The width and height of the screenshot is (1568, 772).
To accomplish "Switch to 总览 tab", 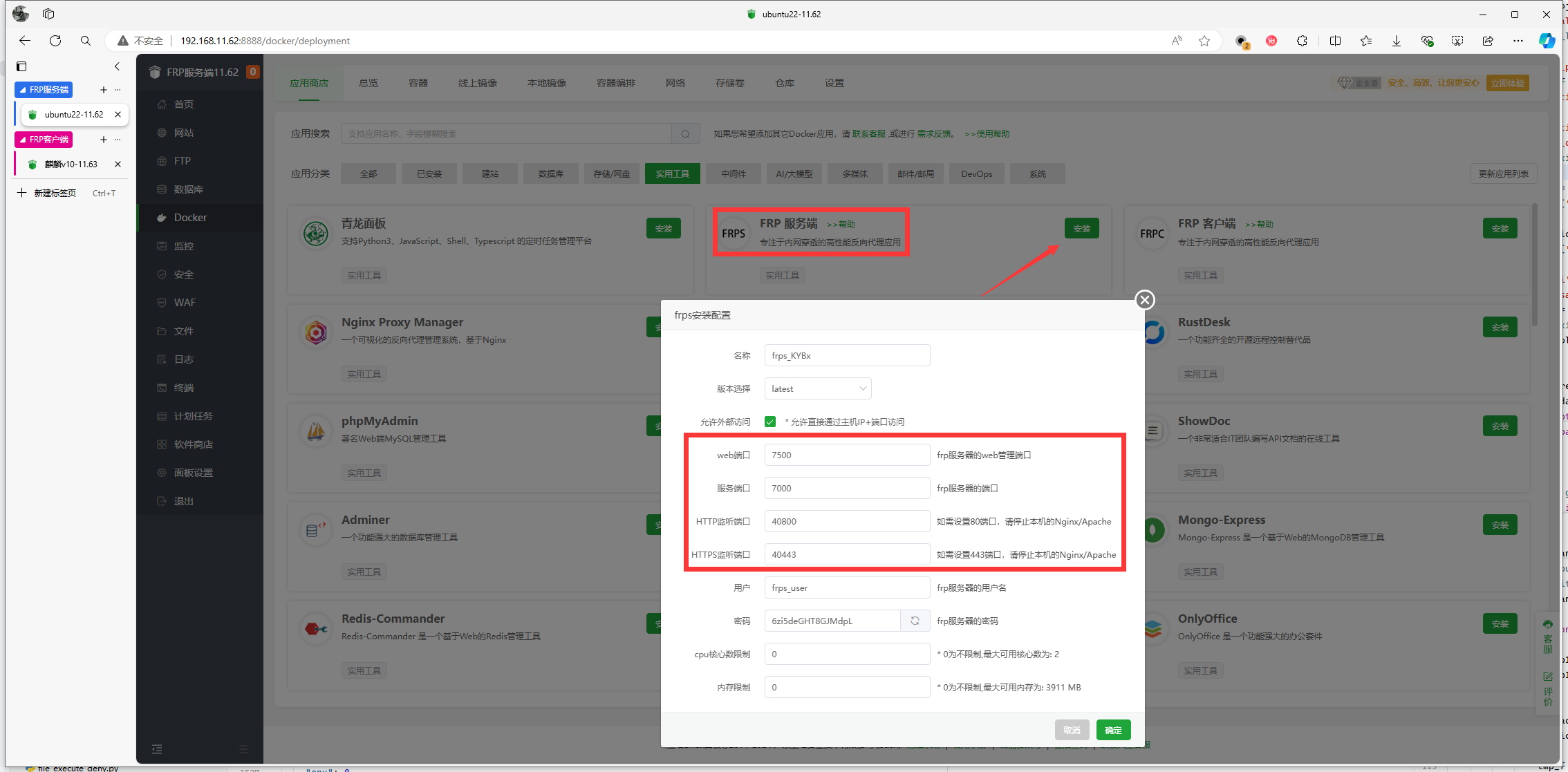I will coord(368,83).
